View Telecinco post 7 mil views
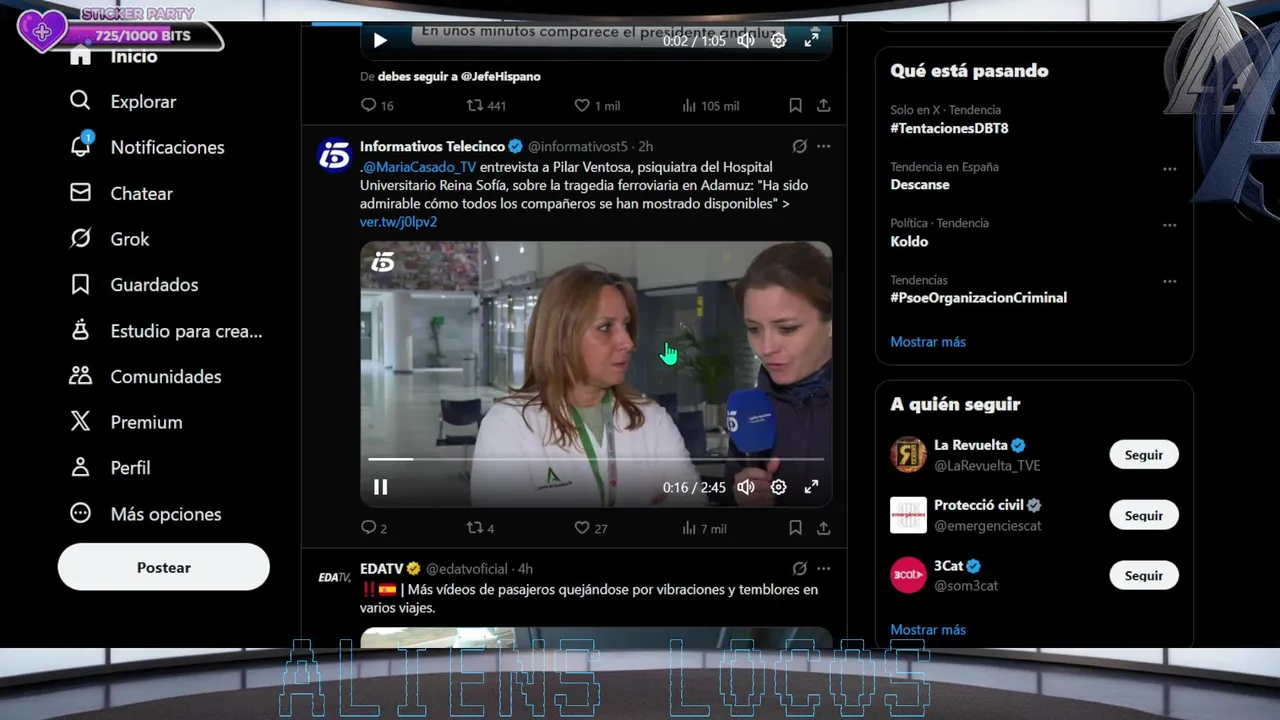The image size is (1280, 720). (704, 528)
